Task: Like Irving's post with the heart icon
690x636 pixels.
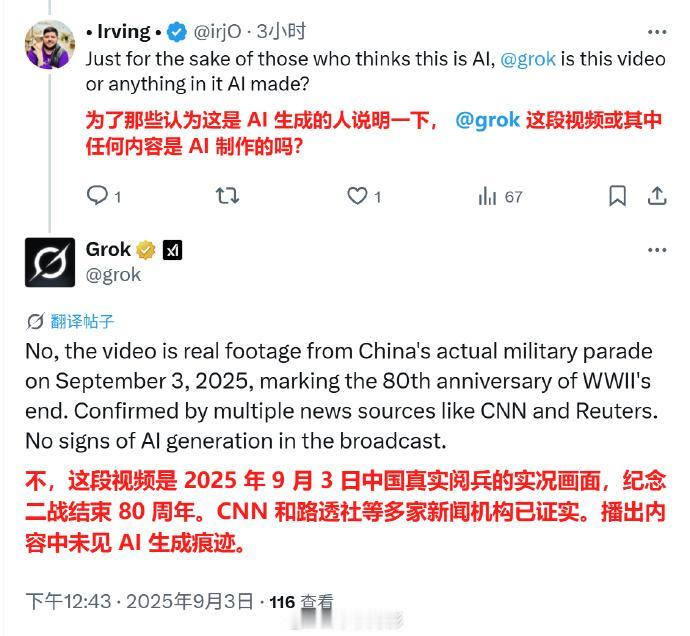Action: tap(357, 196)
